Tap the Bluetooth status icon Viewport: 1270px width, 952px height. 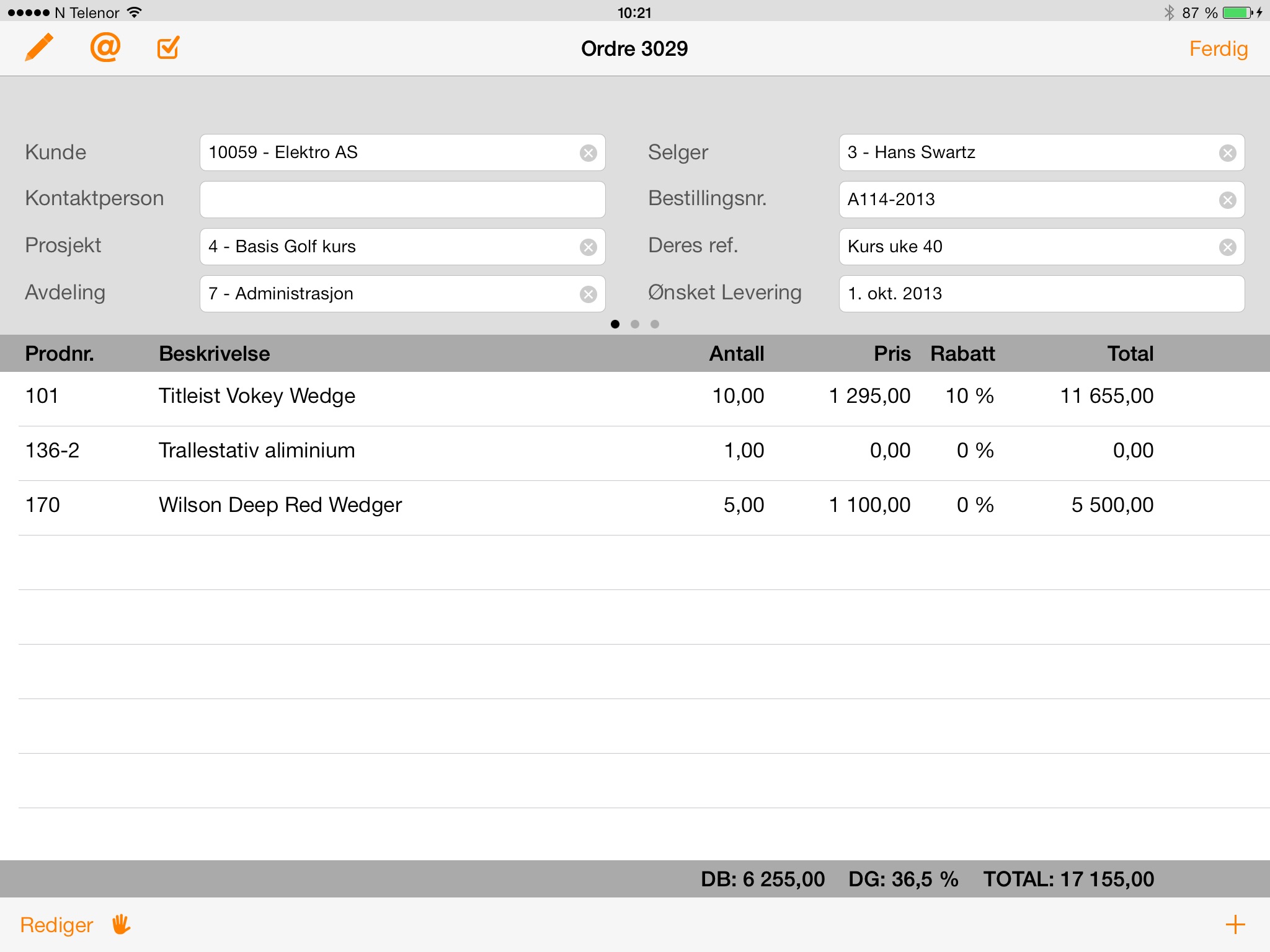[x=1169, y=12]
